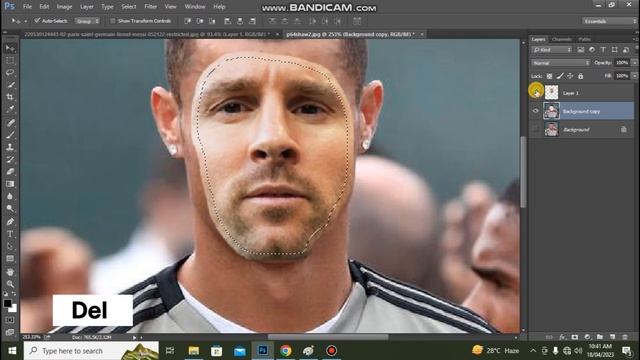Open the Opacity slider arrow
640x360 pixels.
pyautogui.click(x=634, y=63)
